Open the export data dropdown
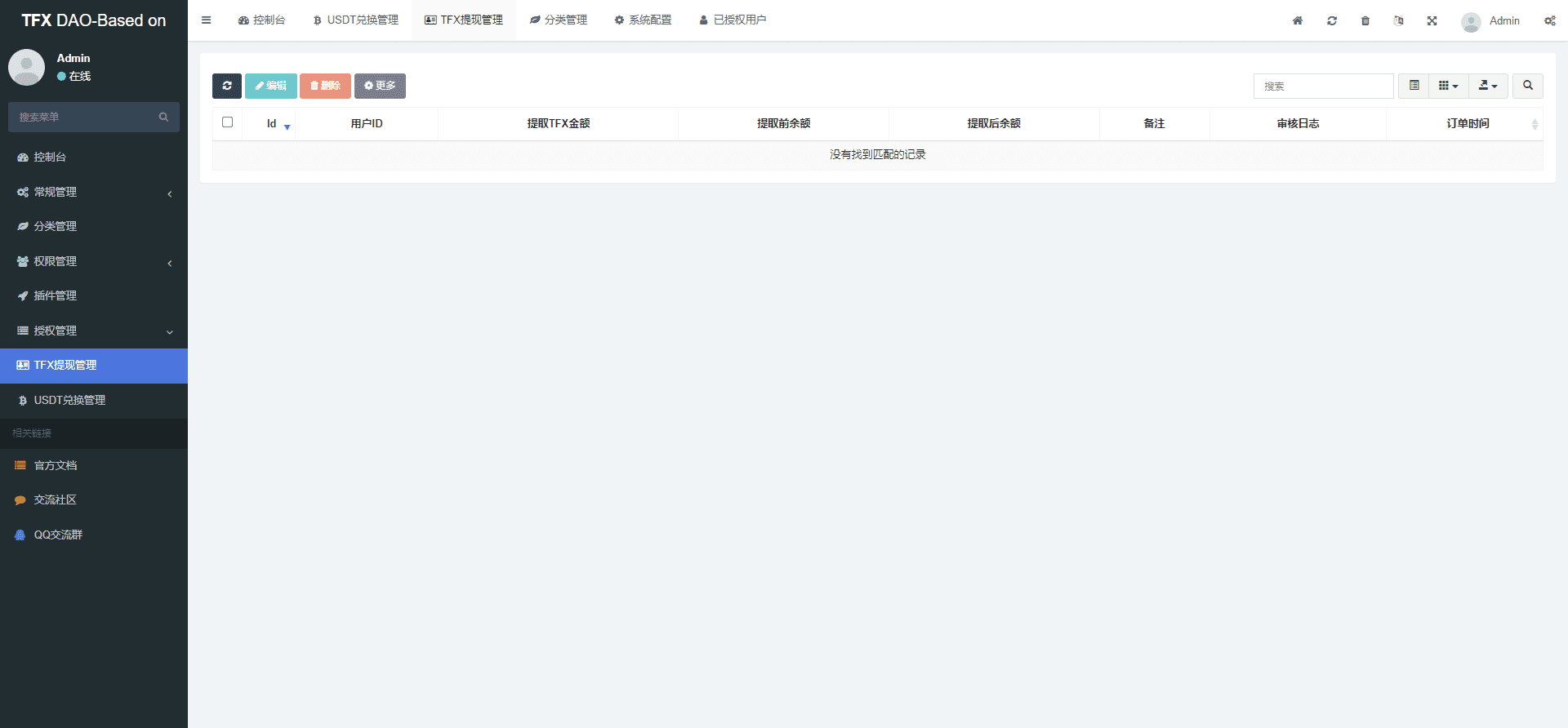 [x=1488, y=86]
